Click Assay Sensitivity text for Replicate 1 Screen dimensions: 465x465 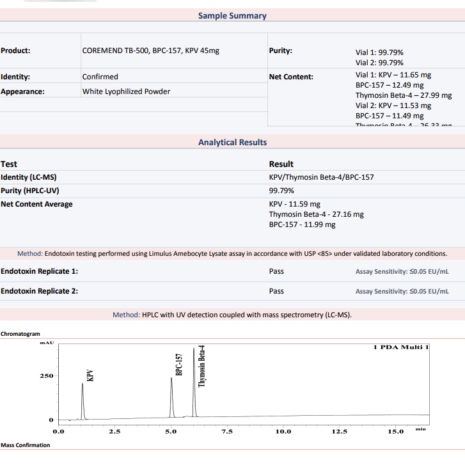(402, 272)
